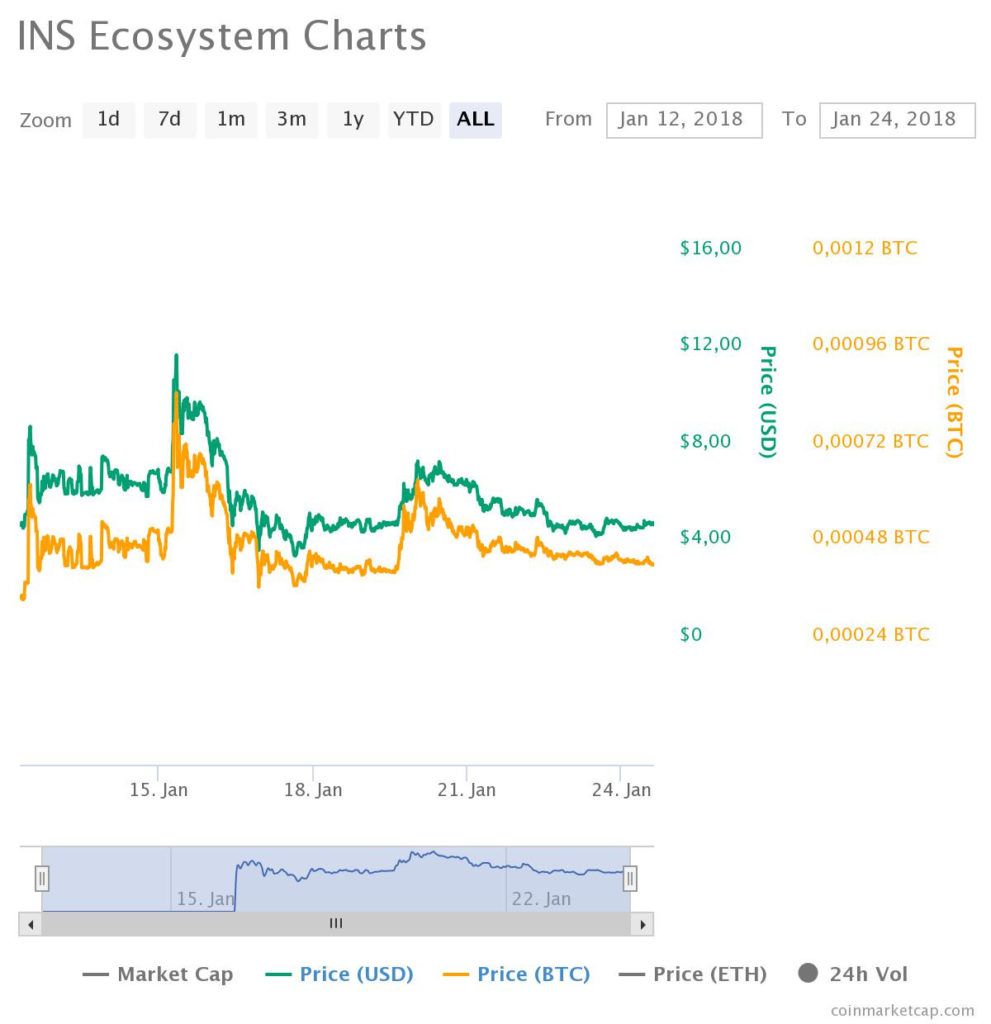Click the left navigator range handle
Screen dimensions: 991x1024
click(42, 878)
